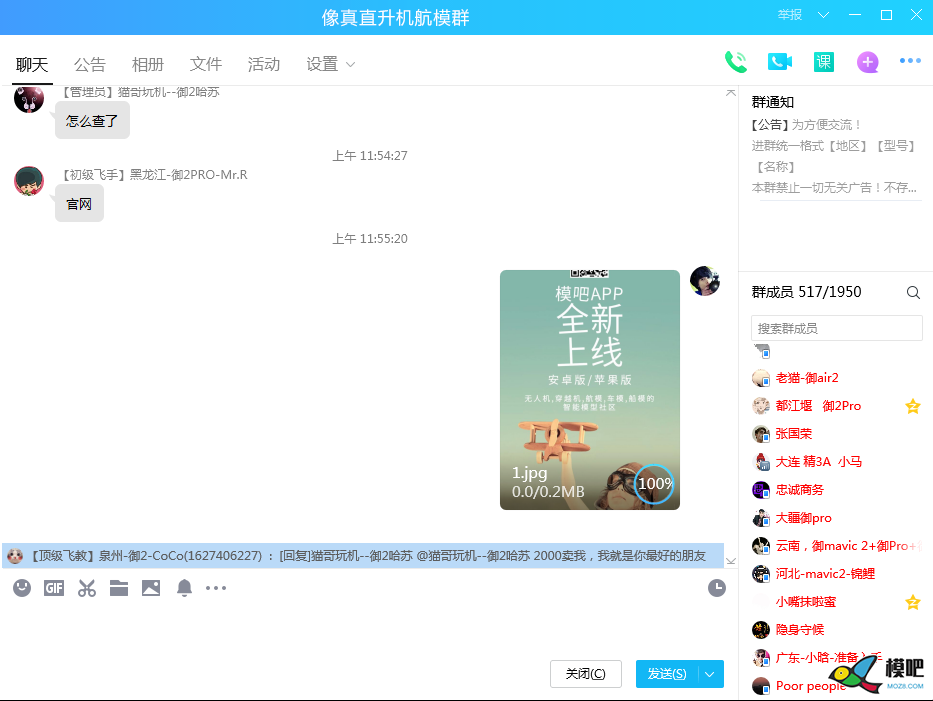The image size is (933, 701).
Task: Click avatar in the reply notification bar
Action: coord(15,556)
